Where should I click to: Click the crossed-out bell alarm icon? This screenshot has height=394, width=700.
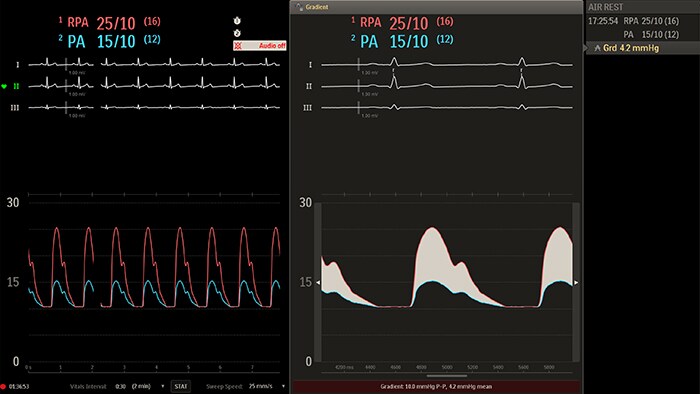tap(238, 46)
